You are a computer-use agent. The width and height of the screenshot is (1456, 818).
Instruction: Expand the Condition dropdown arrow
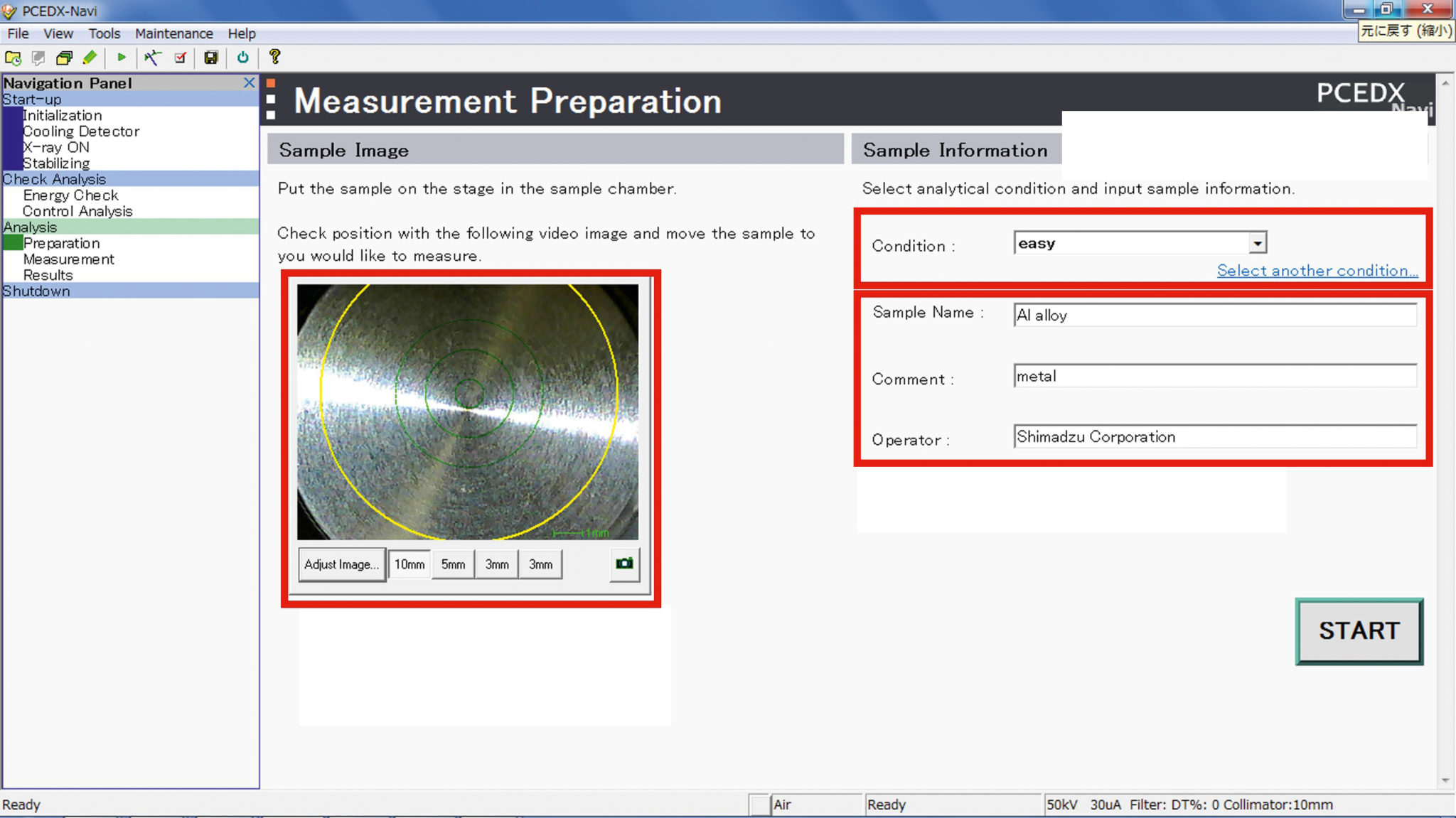click(1258, 243)
